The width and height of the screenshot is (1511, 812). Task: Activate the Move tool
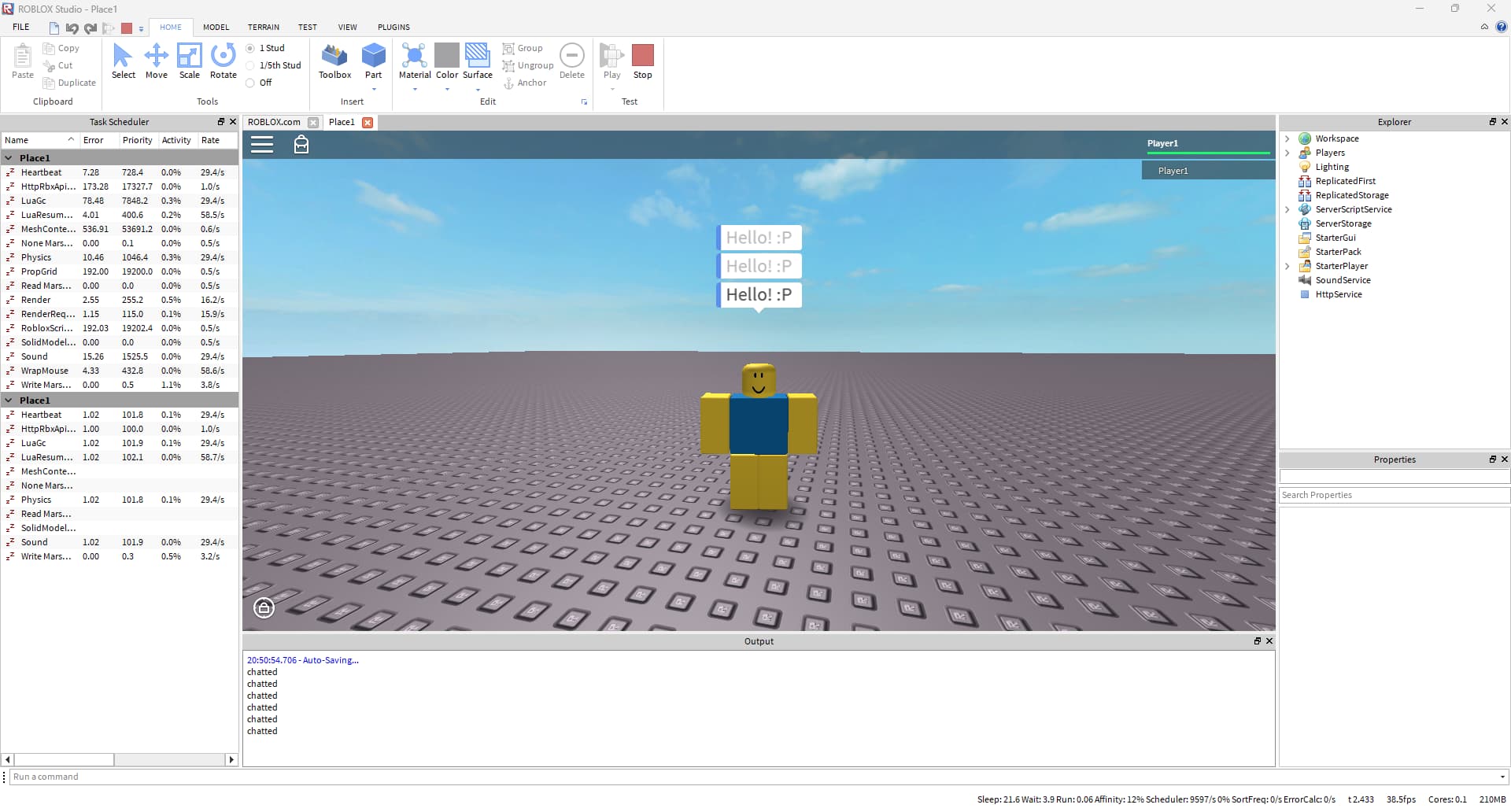157,61
